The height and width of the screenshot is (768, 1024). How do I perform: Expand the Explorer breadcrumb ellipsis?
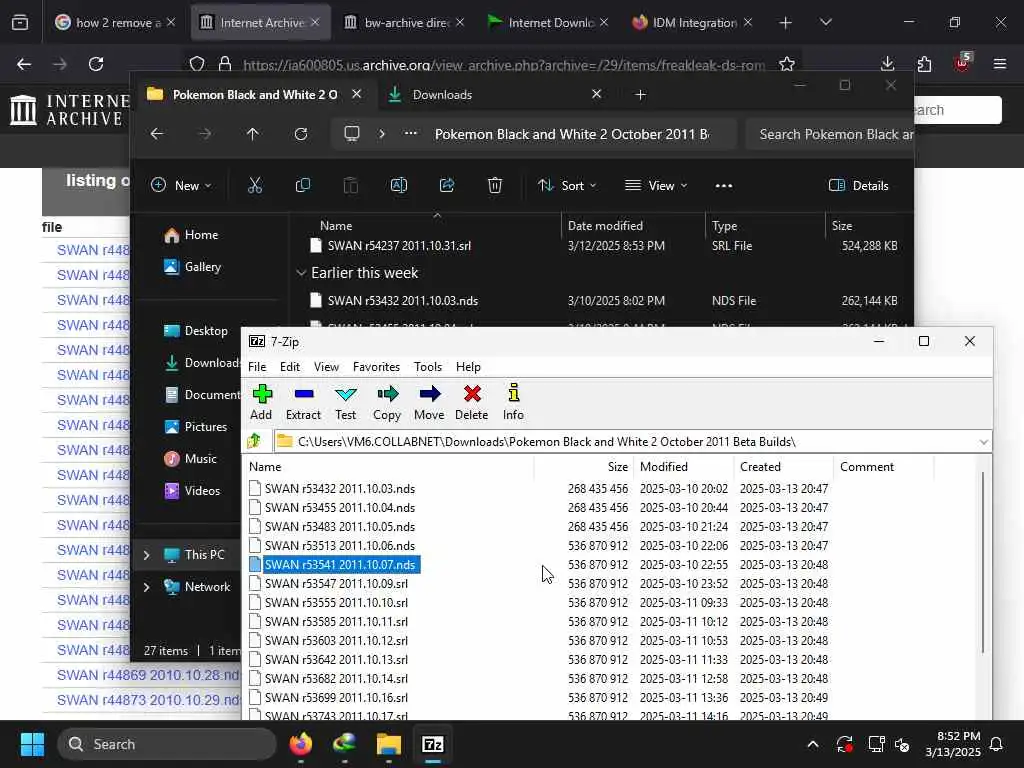(411, 134)
